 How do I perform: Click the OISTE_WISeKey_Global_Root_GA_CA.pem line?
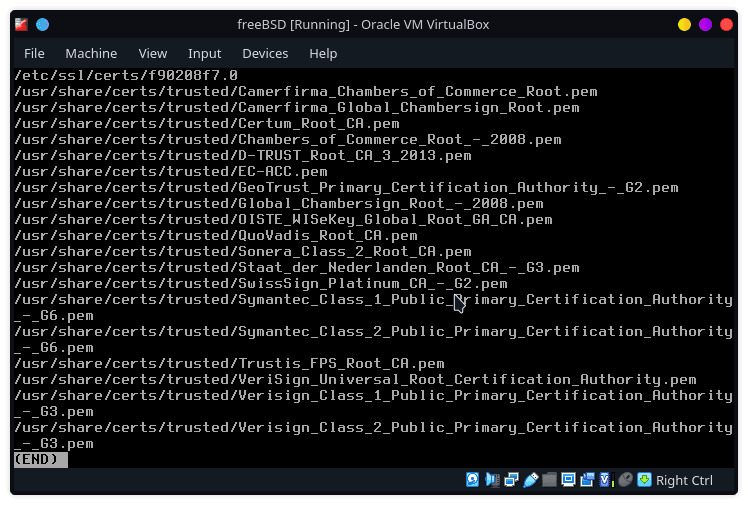tap(283, 219)
